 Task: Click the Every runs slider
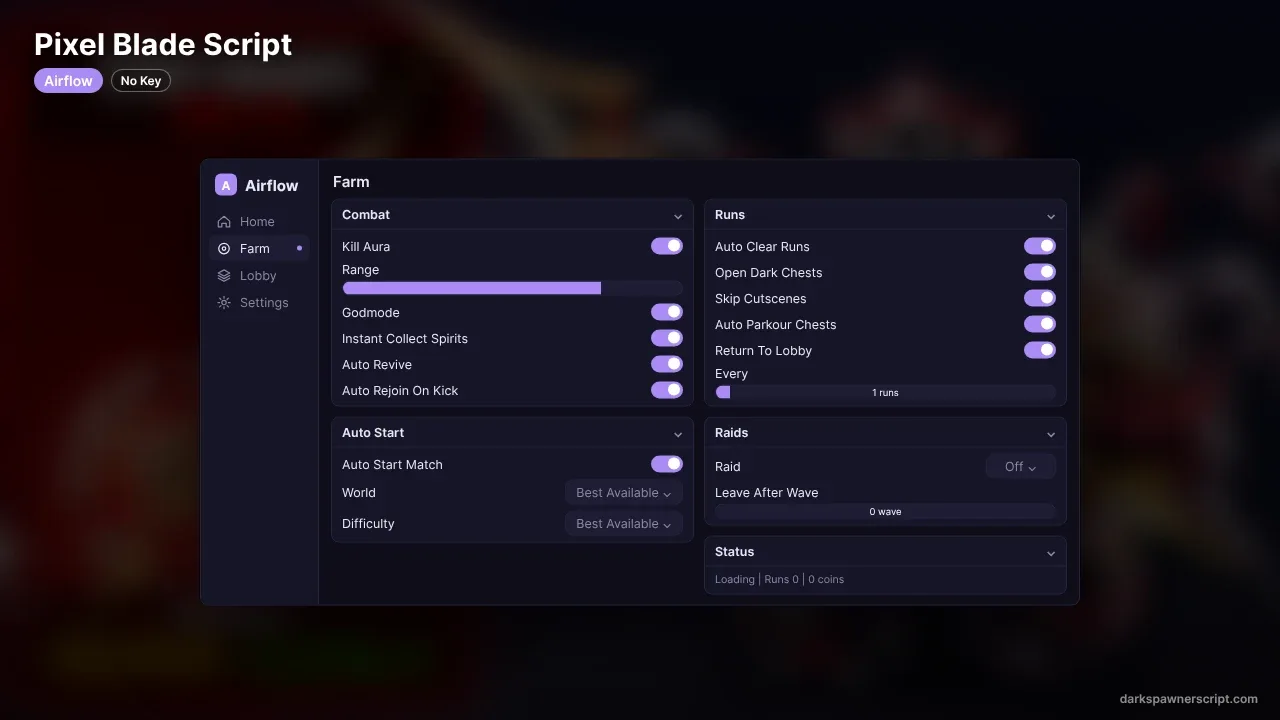885,392
